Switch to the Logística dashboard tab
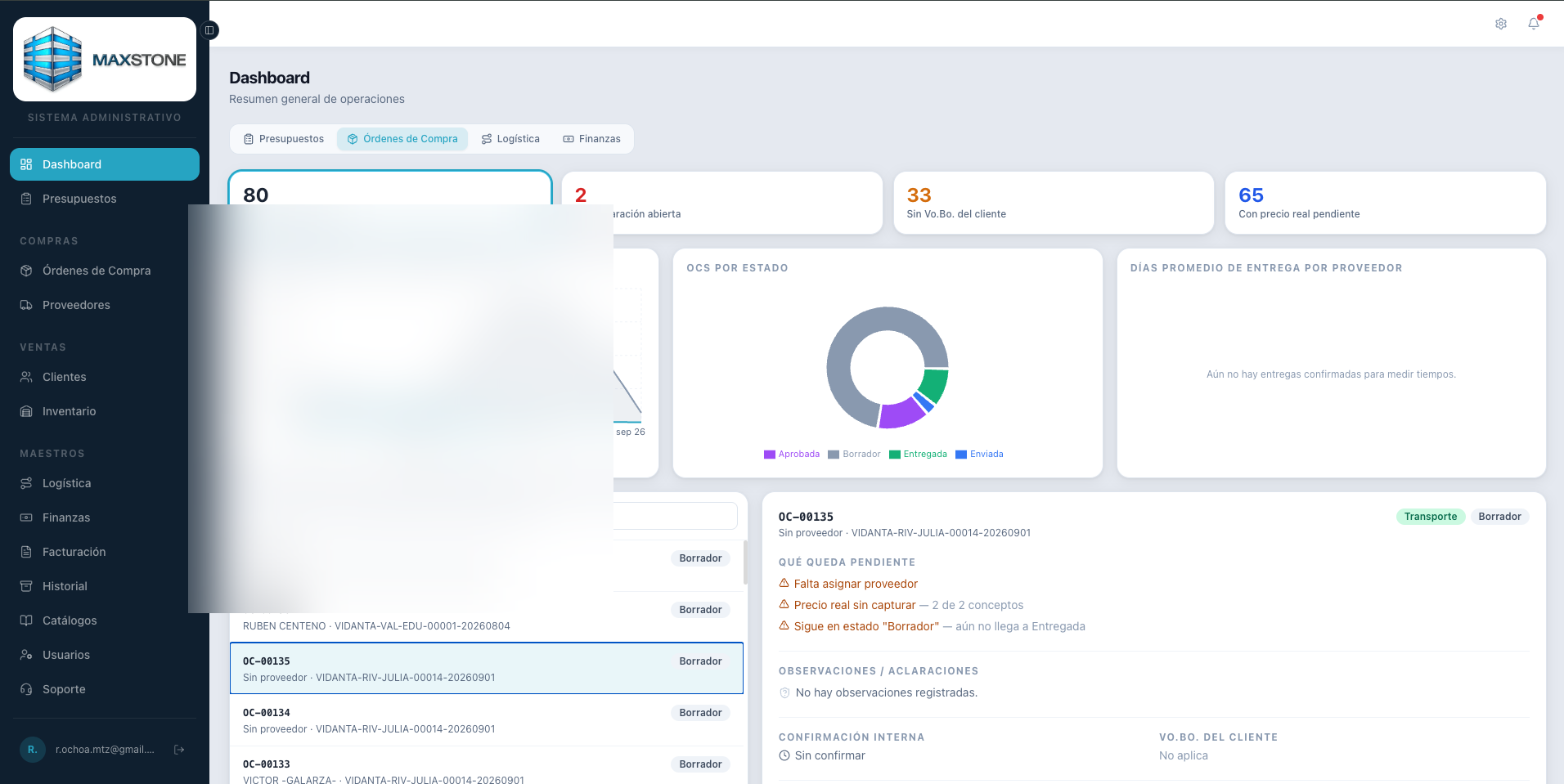Viewport: 1564px width, 784px height. (x=510, y=139)
